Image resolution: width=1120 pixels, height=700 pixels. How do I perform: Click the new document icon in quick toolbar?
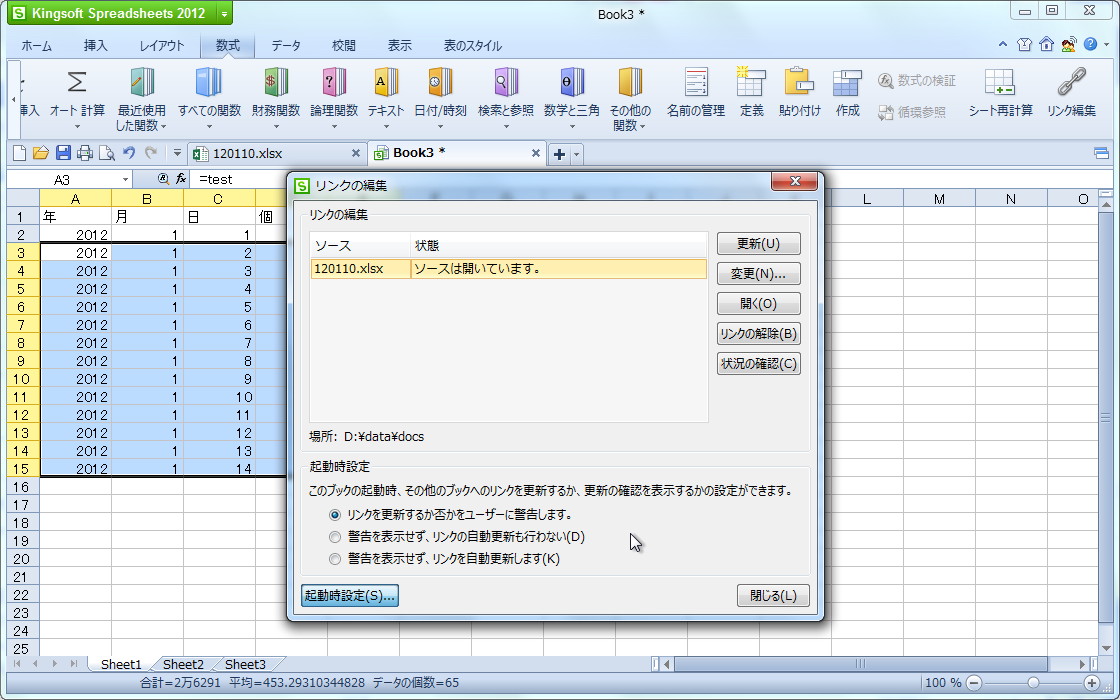20,153
